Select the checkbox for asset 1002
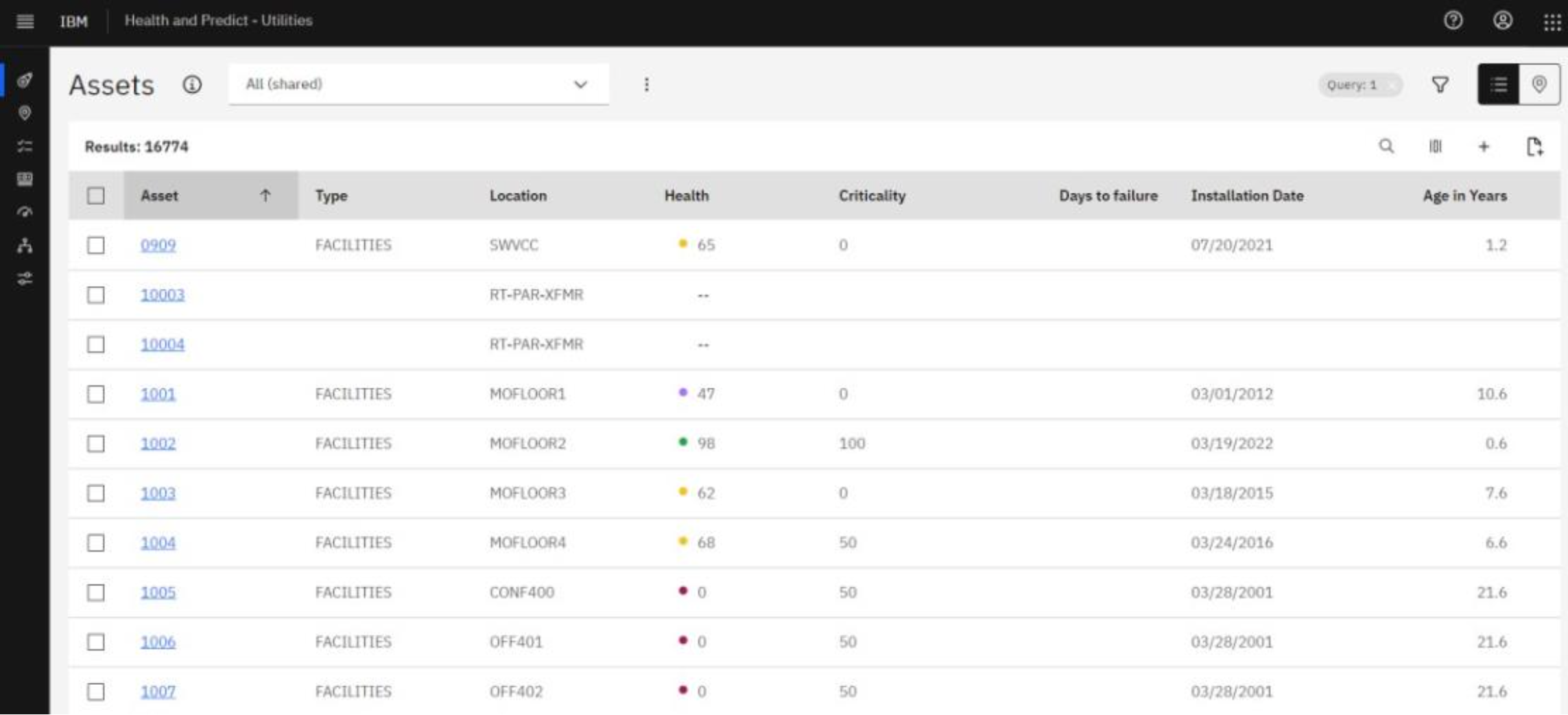 pos(96,443)
